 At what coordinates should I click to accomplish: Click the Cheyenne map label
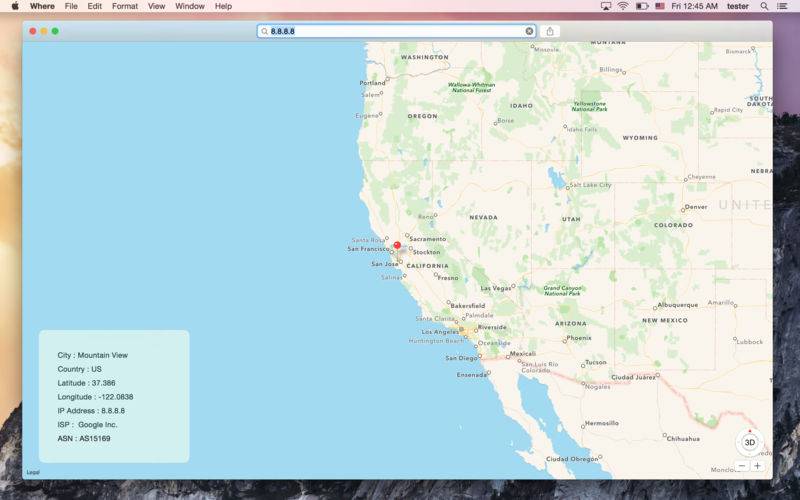701,177
